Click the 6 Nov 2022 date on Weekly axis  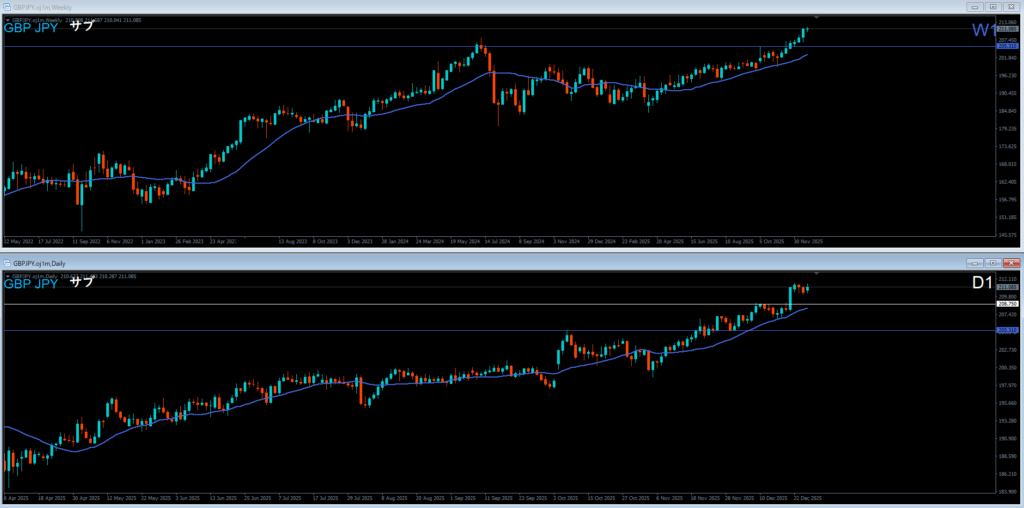click(120, 241)
